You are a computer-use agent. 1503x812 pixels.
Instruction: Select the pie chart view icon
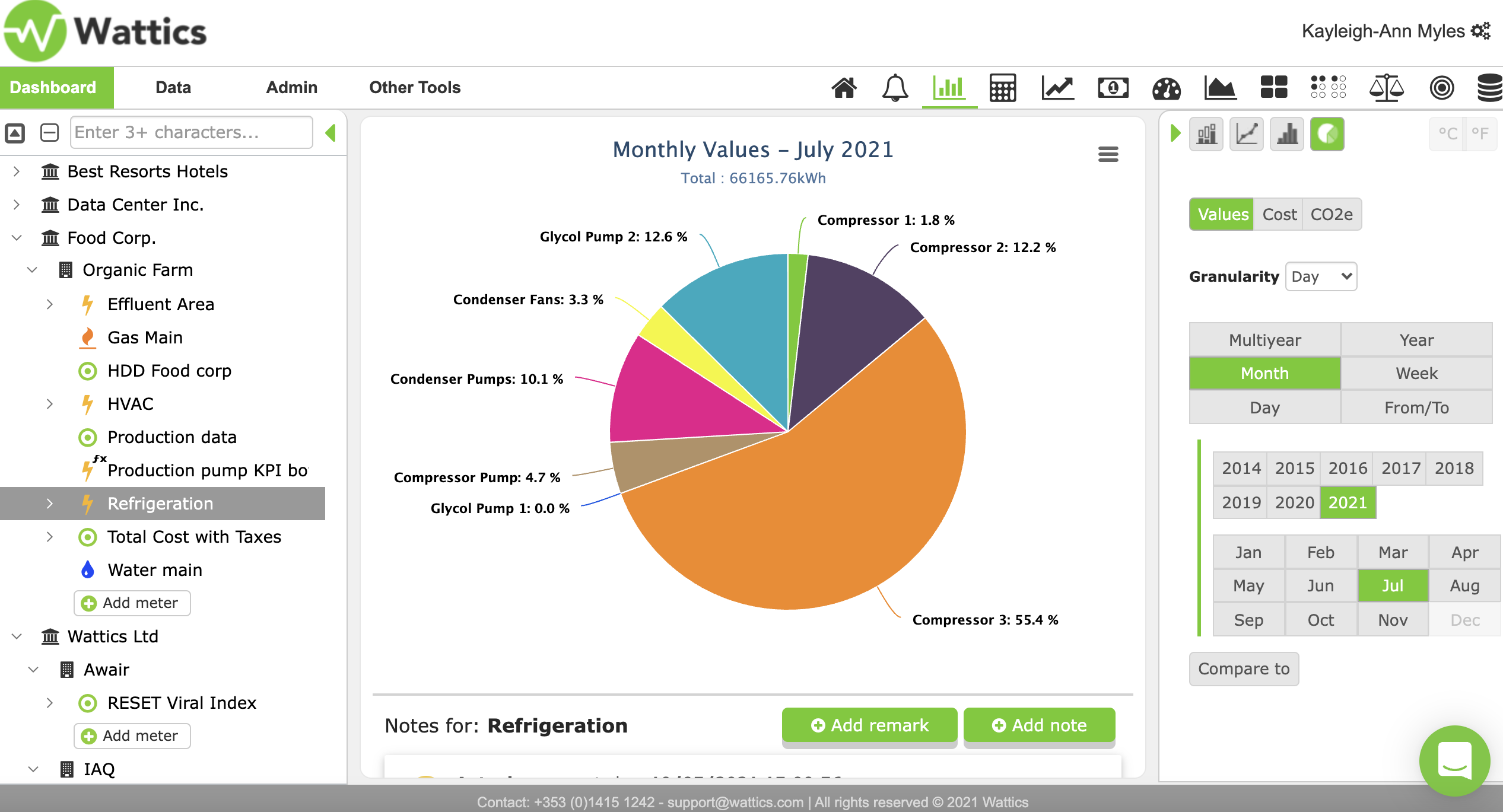(1327, 134)
